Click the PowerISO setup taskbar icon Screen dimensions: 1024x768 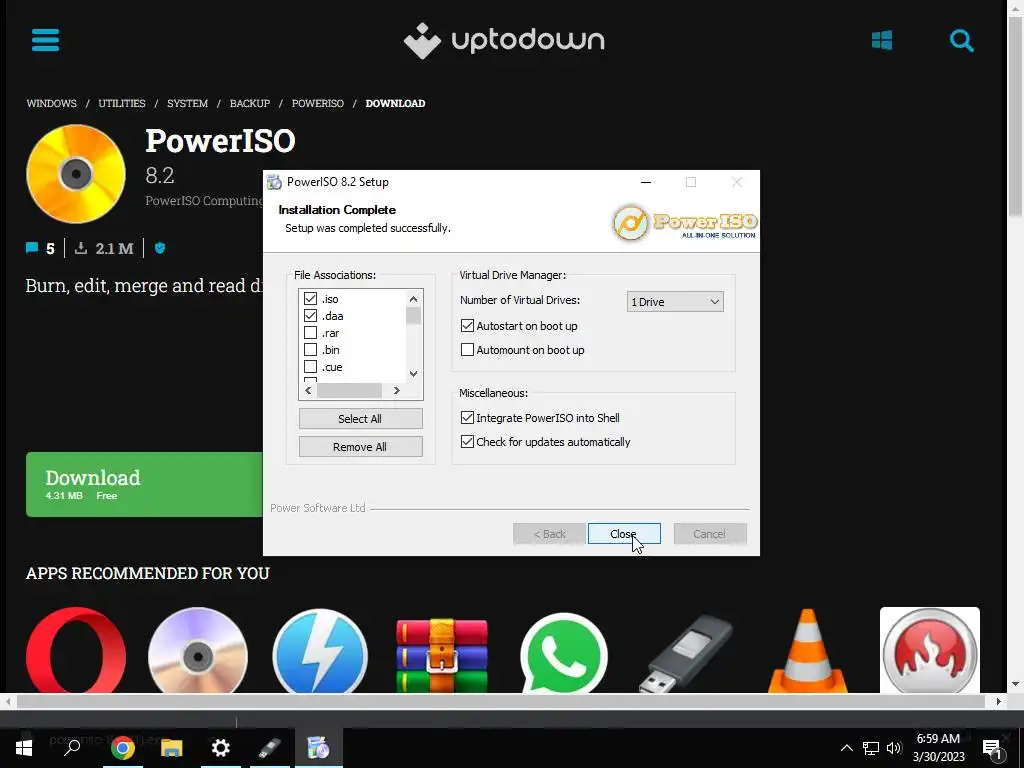(319, 748)
